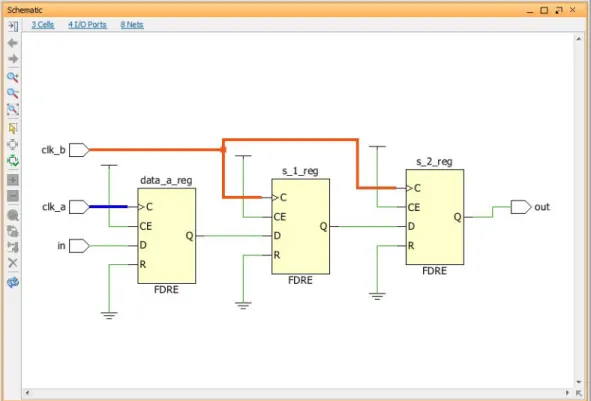Select the clk_b input port

[79, 150]
